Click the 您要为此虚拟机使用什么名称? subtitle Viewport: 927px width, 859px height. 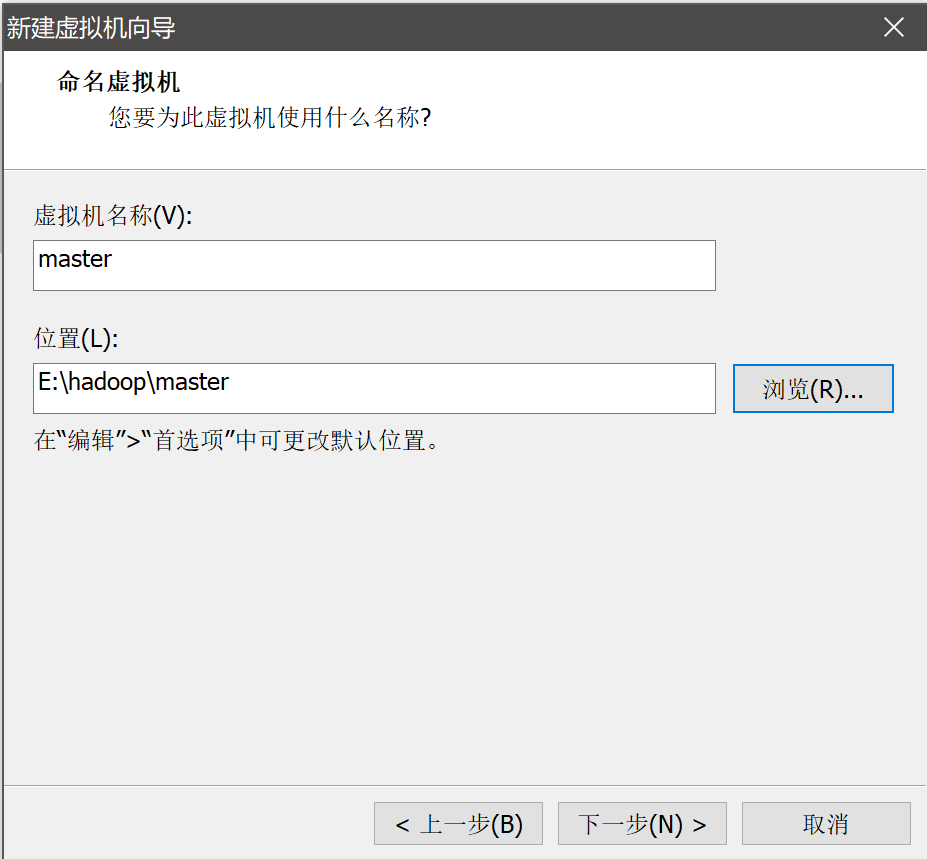point(270,119)
